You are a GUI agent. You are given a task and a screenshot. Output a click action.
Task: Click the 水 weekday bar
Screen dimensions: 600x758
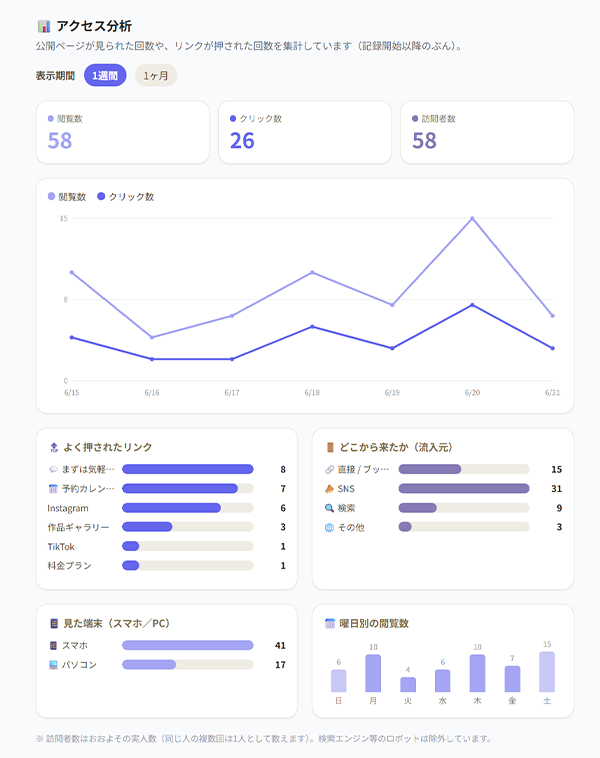pyautogui.click(x=443, y=681)
